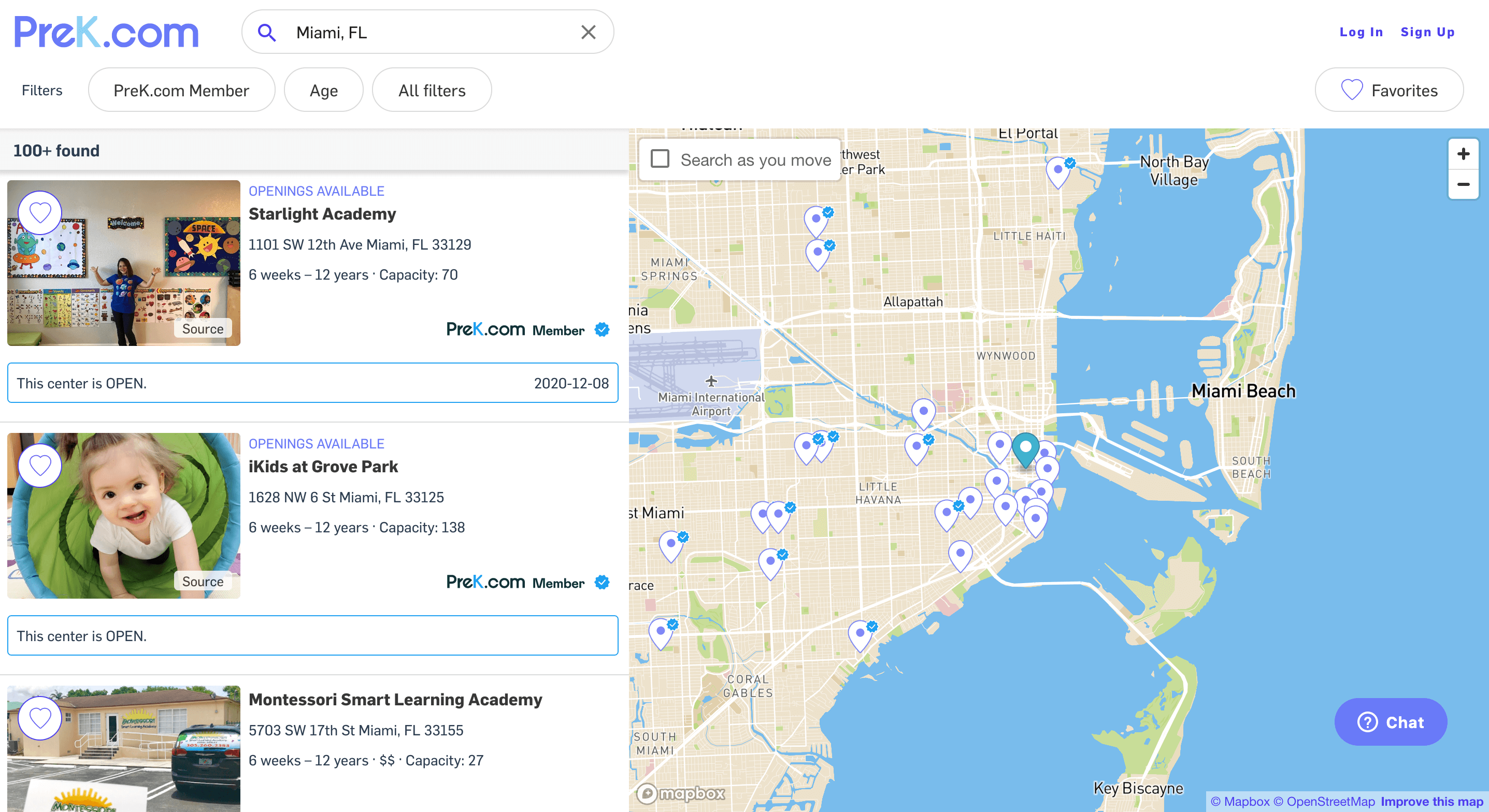Open Starlight Academy listing title
Image resolution: width=1489 pixels, height=812 pixels.
[x=322, y=214]
